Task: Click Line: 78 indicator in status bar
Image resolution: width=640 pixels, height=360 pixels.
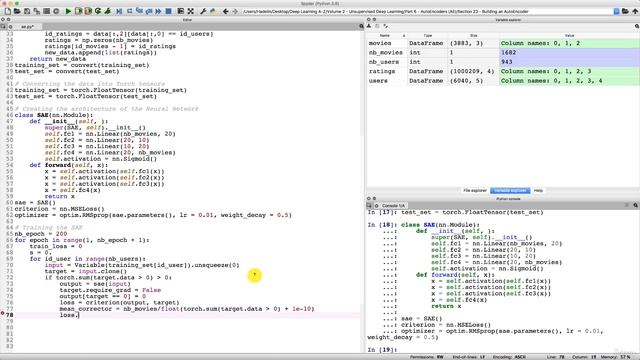Action: (x=556, y=357)
